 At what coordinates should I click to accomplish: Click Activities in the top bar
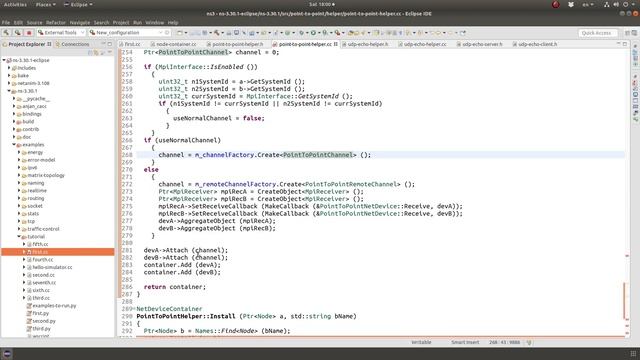point(15,4)
